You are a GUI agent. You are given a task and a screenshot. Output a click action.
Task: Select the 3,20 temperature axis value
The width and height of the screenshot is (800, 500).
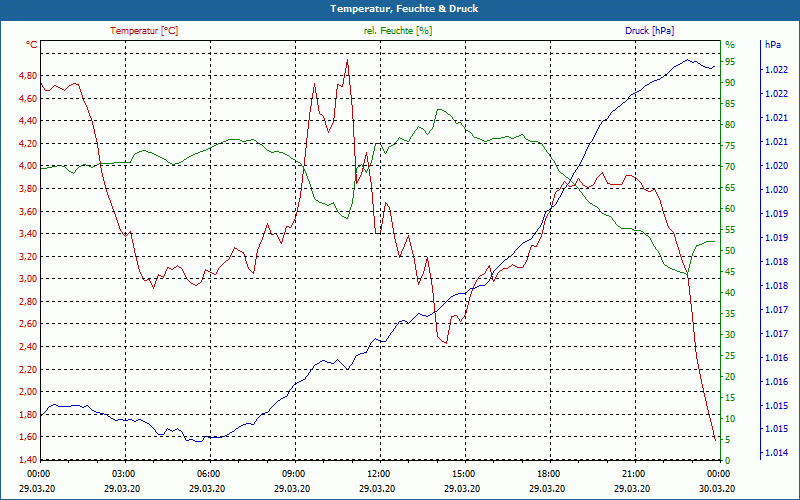pyautogui.click(x=28, y=256)
